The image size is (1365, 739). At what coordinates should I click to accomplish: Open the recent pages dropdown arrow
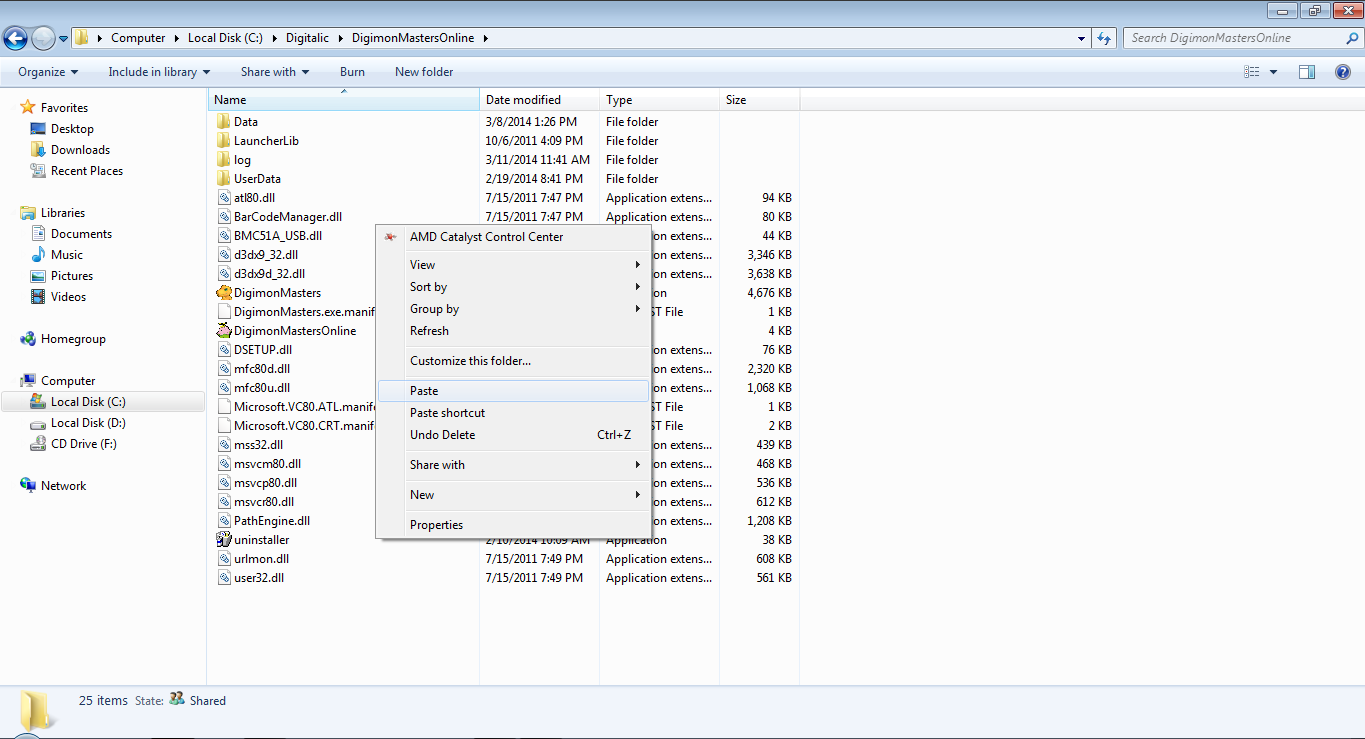coord(64,39)
